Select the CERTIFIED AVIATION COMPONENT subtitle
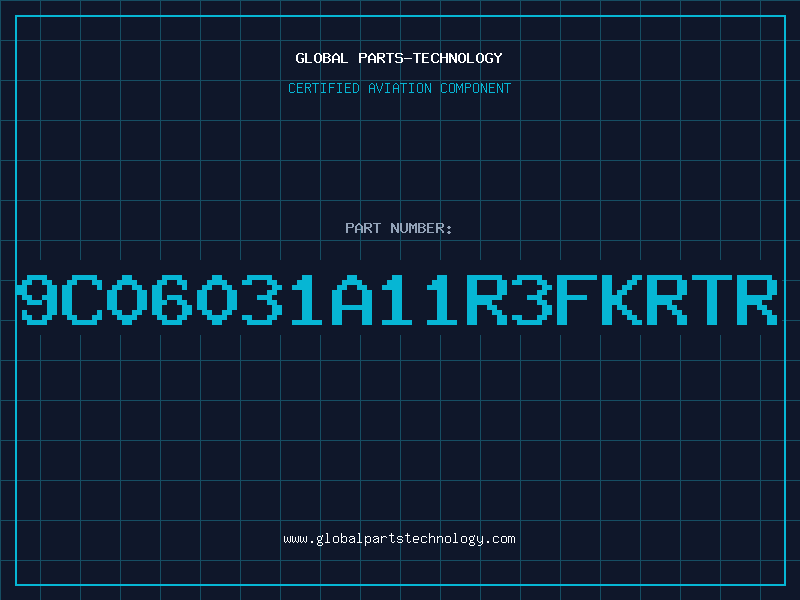This screenshot has height=600, width=800. click(x=399, y=88)
